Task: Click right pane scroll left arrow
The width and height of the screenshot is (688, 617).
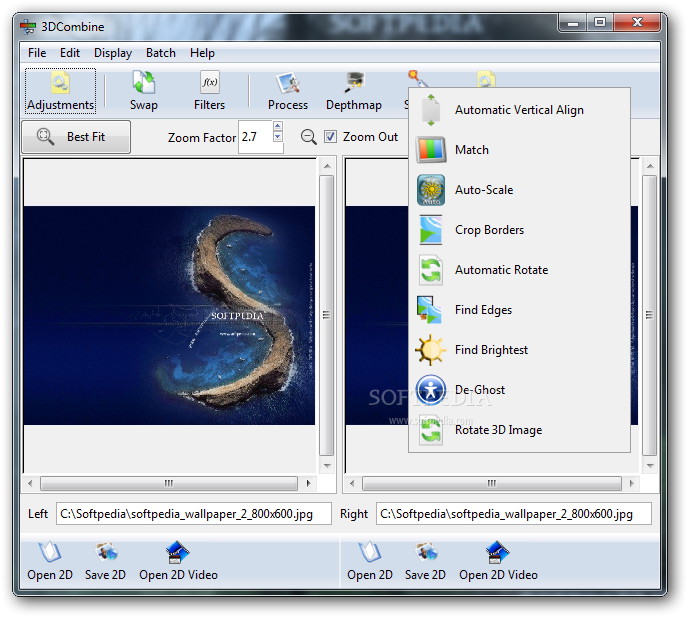Action: (x=352, y=484)
